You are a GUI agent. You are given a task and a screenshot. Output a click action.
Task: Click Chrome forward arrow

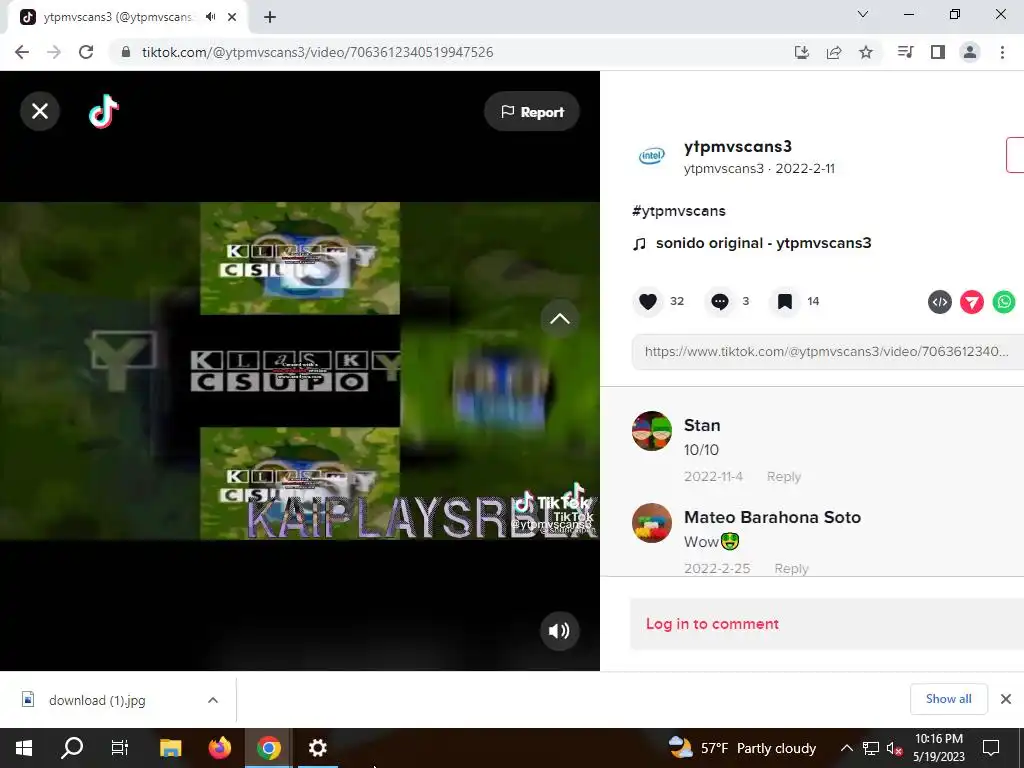[x=54, y=52]
